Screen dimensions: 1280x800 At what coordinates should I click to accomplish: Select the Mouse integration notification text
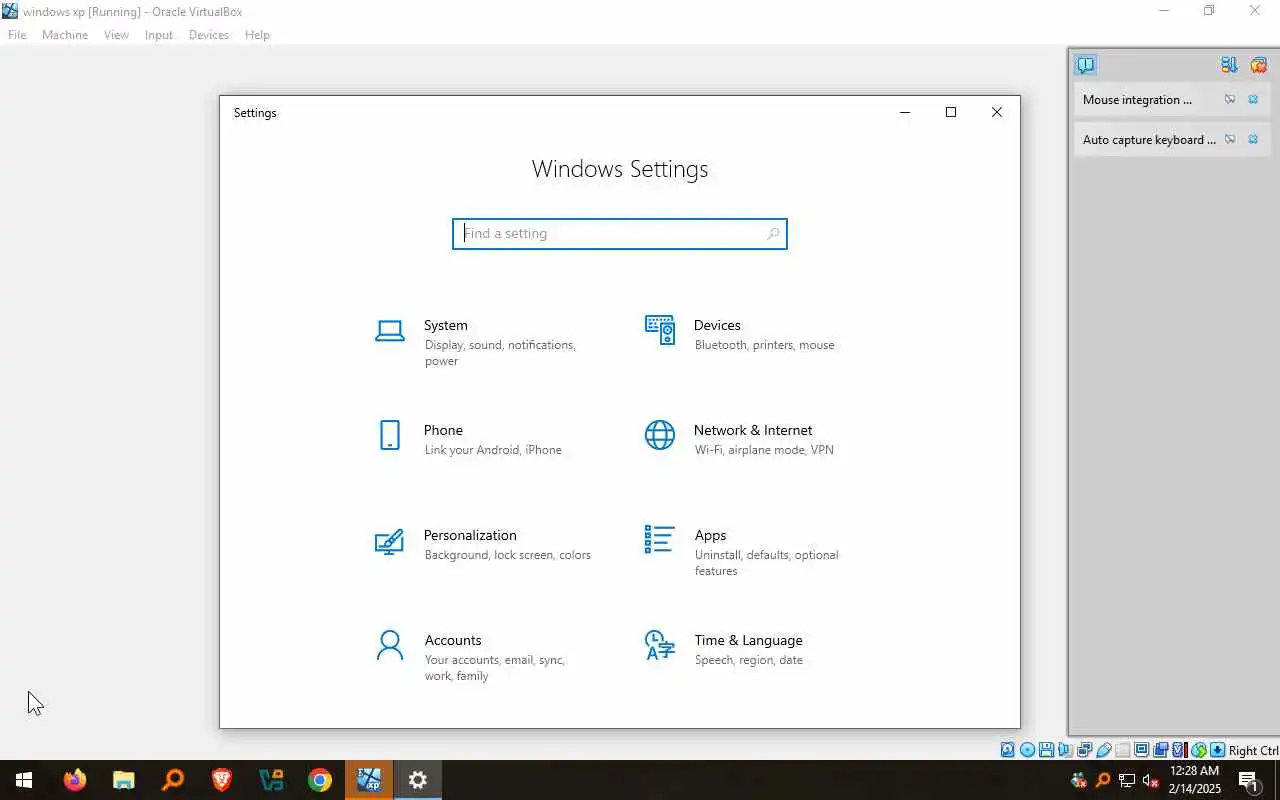coord(1137,100)
